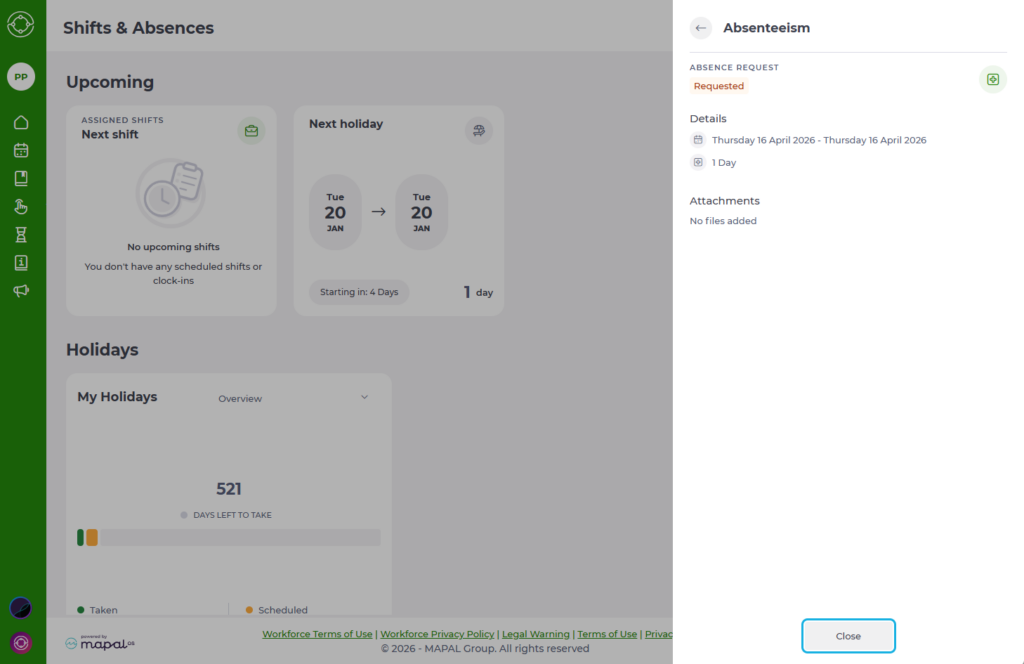Open Workforce Privacy Policy link
This screenshot has height=664, width=1024.
pos(437,634)
